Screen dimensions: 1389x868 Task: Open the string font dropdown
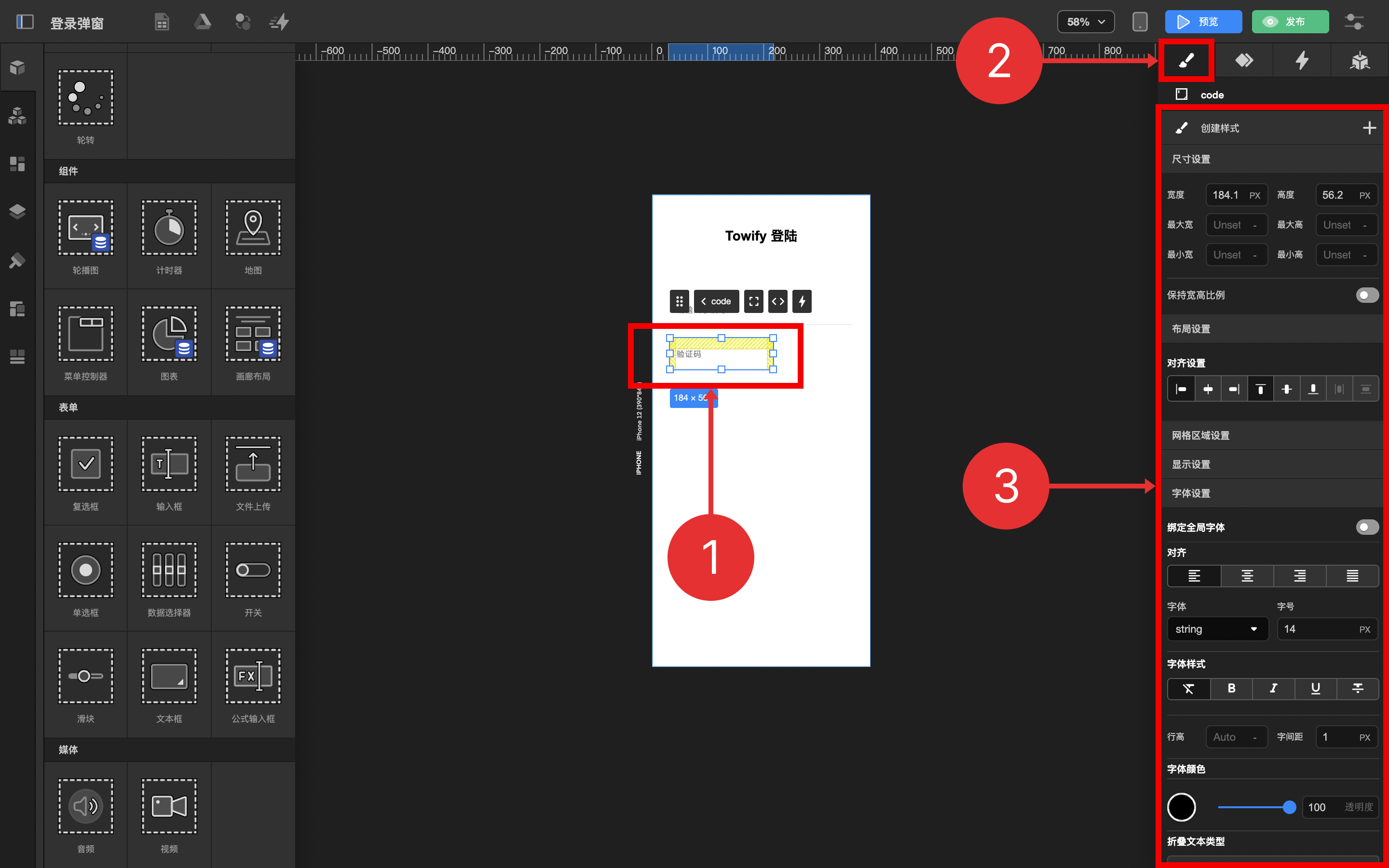click(1217, 629)
